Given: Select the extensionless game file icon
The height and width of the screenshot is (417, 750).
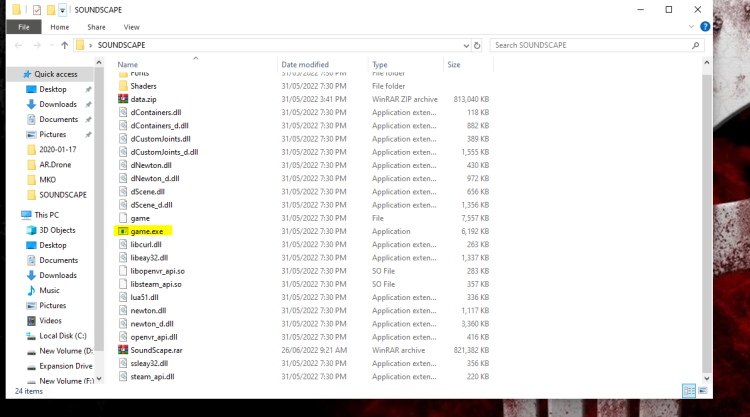Looking at the screenshot, I should click(123, 218).
